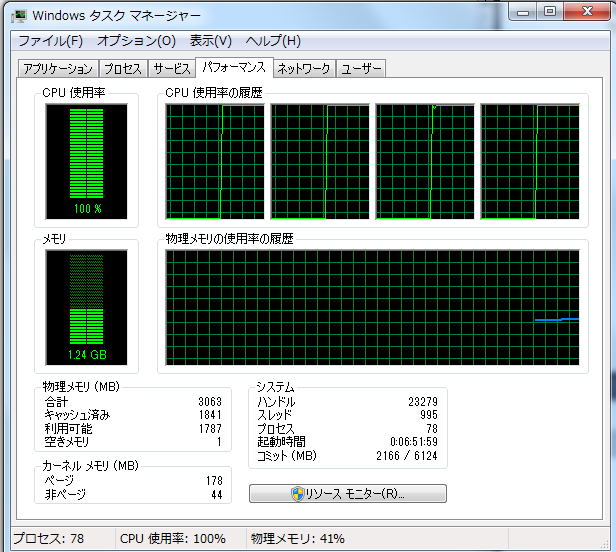Click status bar CPU 使用率: 100%
This screenshot has height=552, width=616.
tap(173, 538)
